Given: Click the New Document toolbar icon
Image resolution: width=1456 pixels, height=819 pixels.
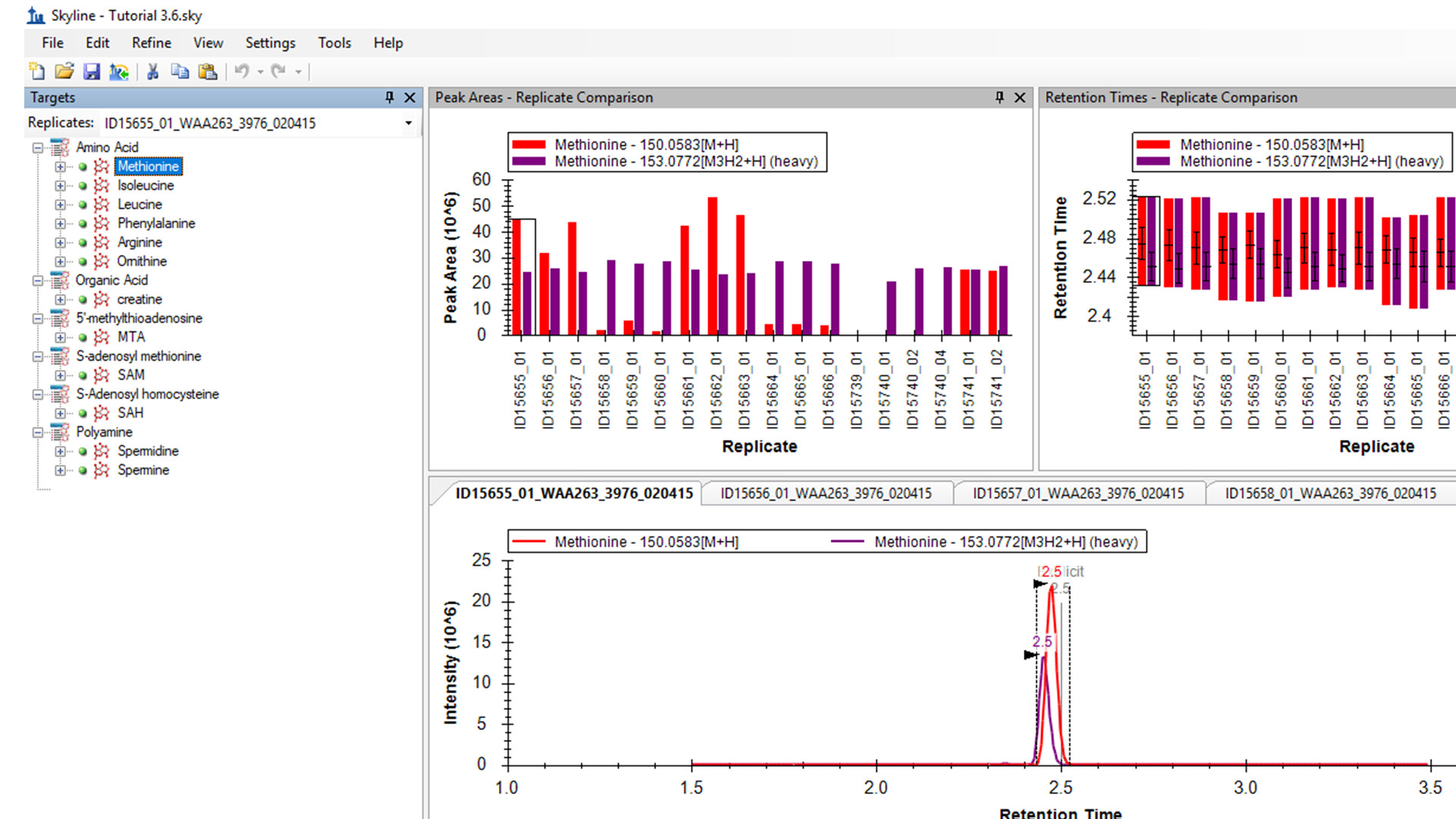Looking at the screenshot, I should (x=36, y=71).
